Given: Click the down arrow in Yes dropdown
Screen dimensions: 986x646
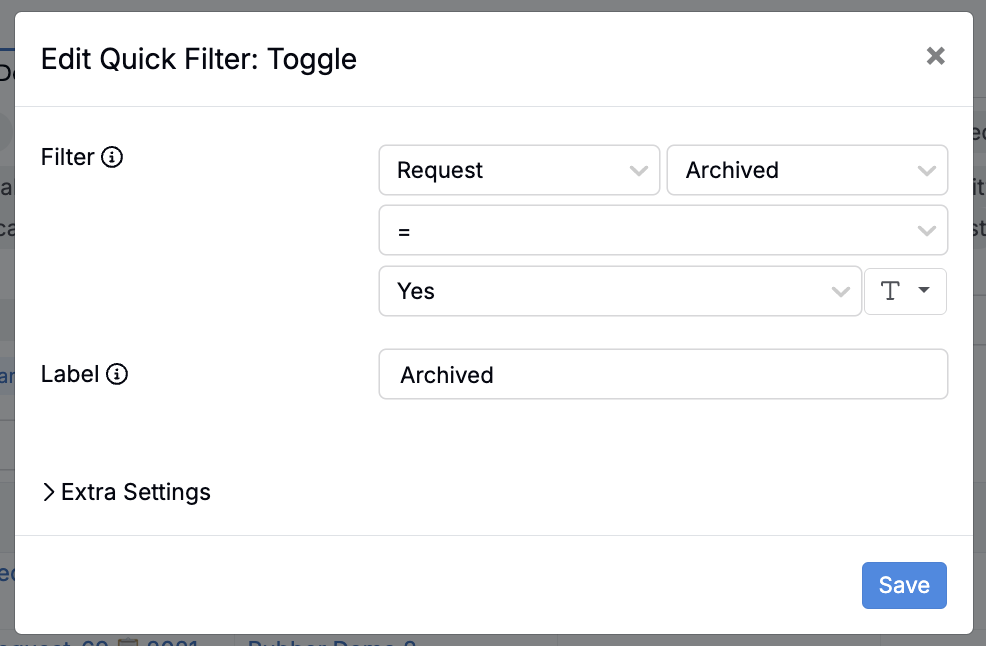Looking at the screenshot, I should [840, 291].
